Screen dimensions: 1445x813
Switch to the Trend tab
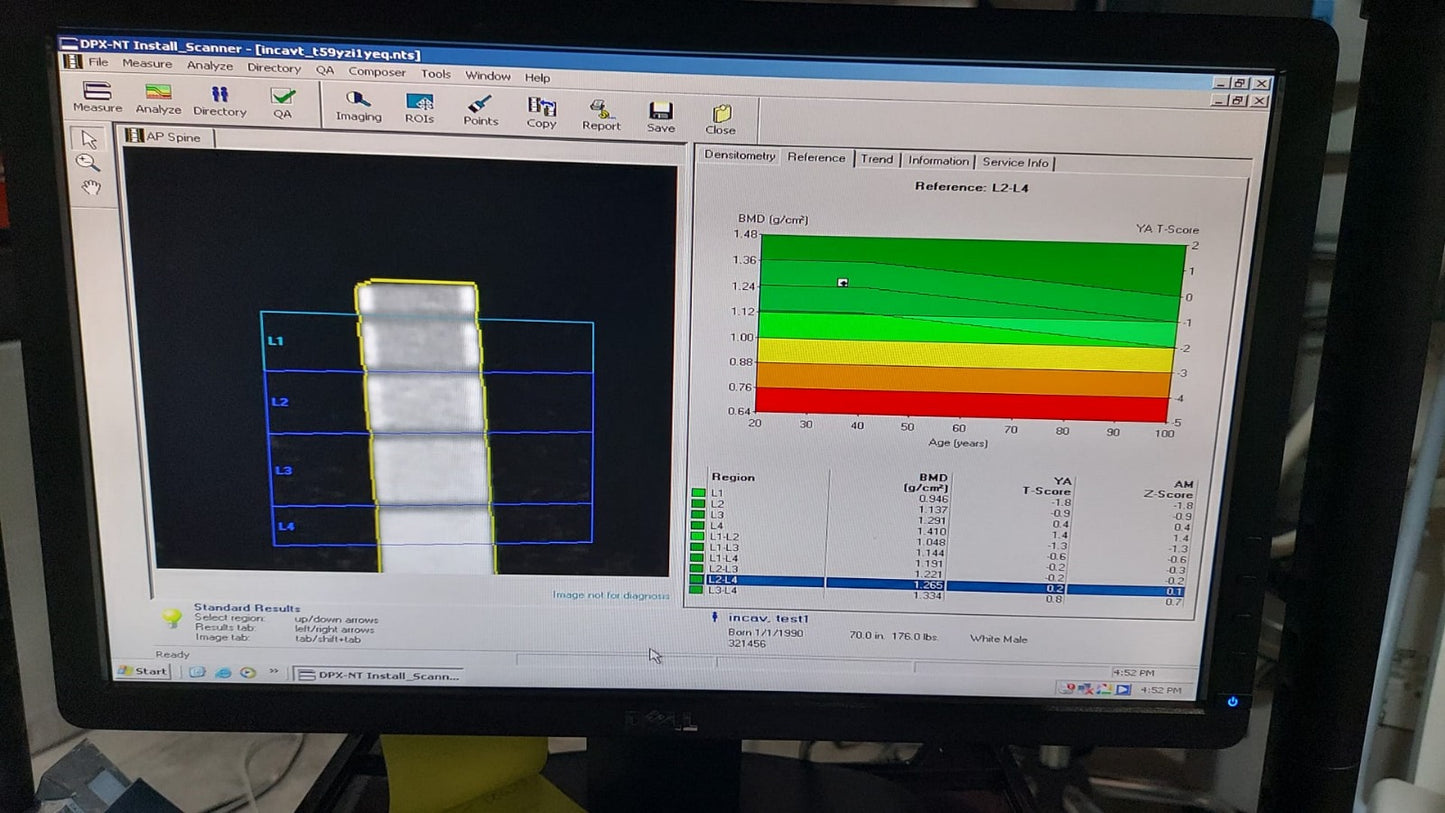(x=876, y=159)
